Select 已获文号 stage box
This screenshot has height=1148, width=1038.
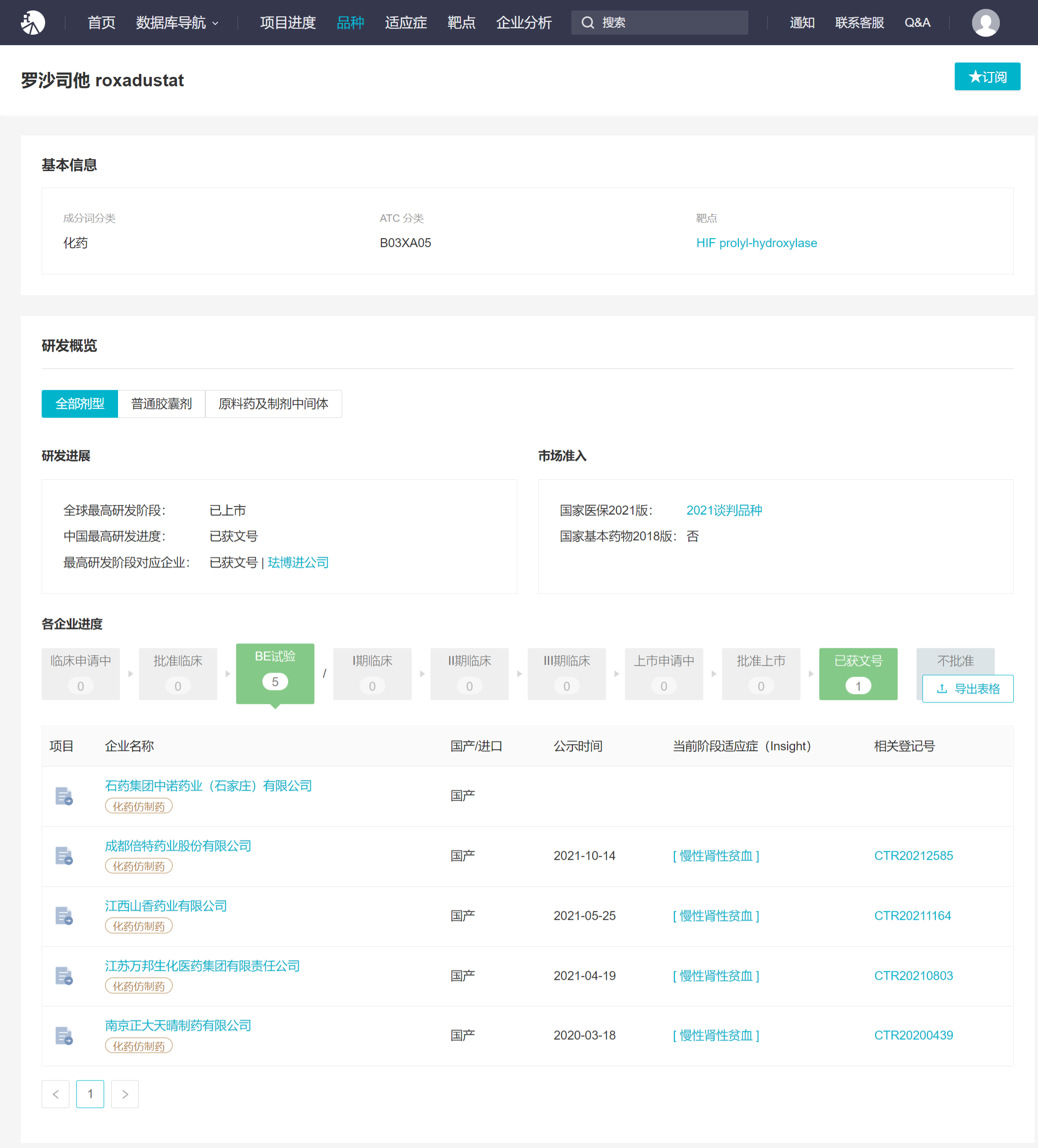[858, 674]
